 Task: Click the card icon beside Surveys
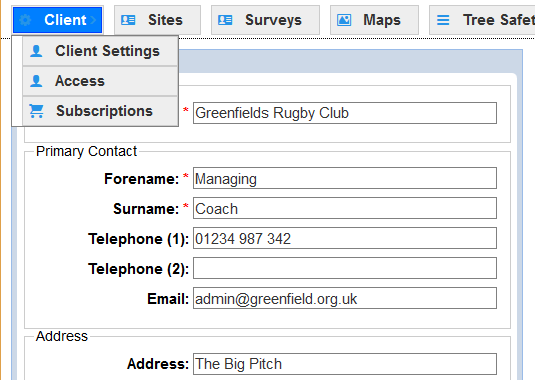[x=225, y=20]
